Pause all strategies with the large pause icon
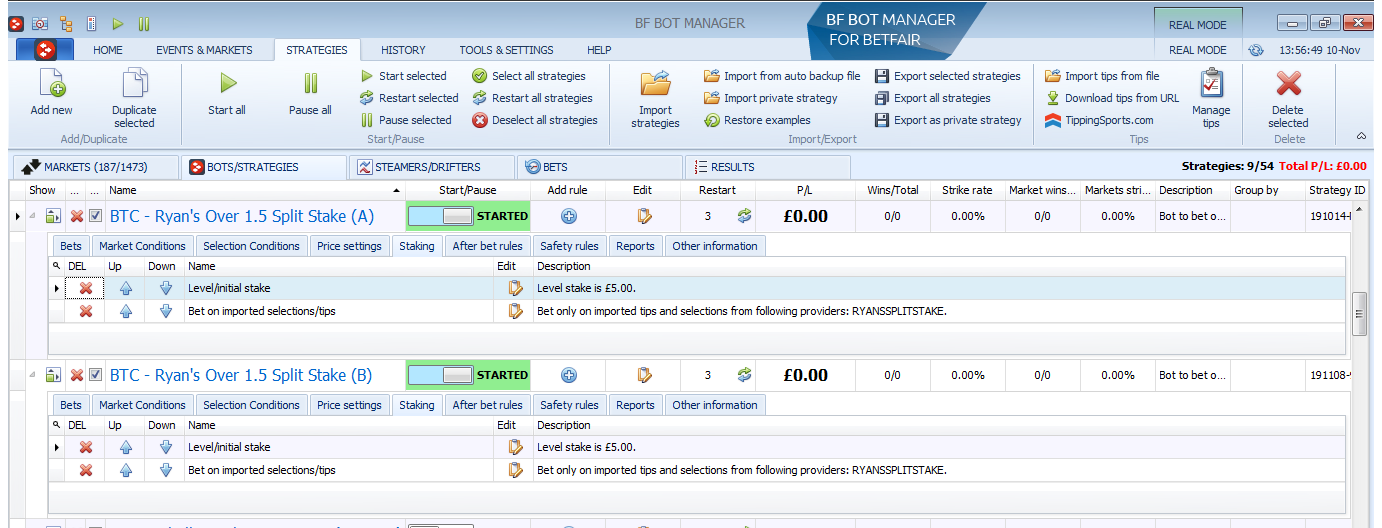Viewport: 1382px width, 528px height. (x=311, y=84)
